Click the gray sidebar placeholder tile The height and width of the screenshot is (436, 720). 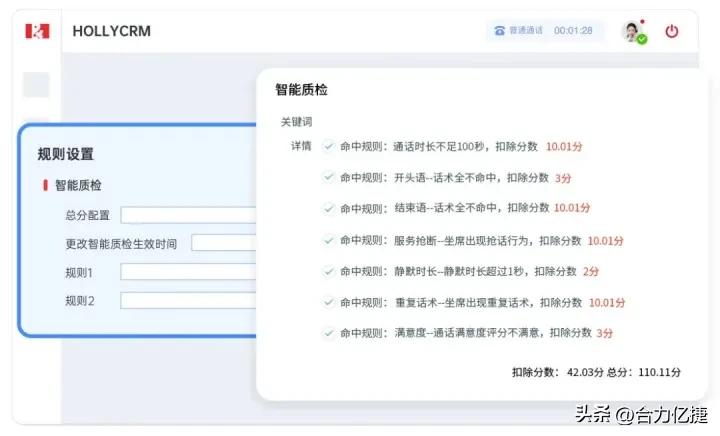[x=36, y=85]
